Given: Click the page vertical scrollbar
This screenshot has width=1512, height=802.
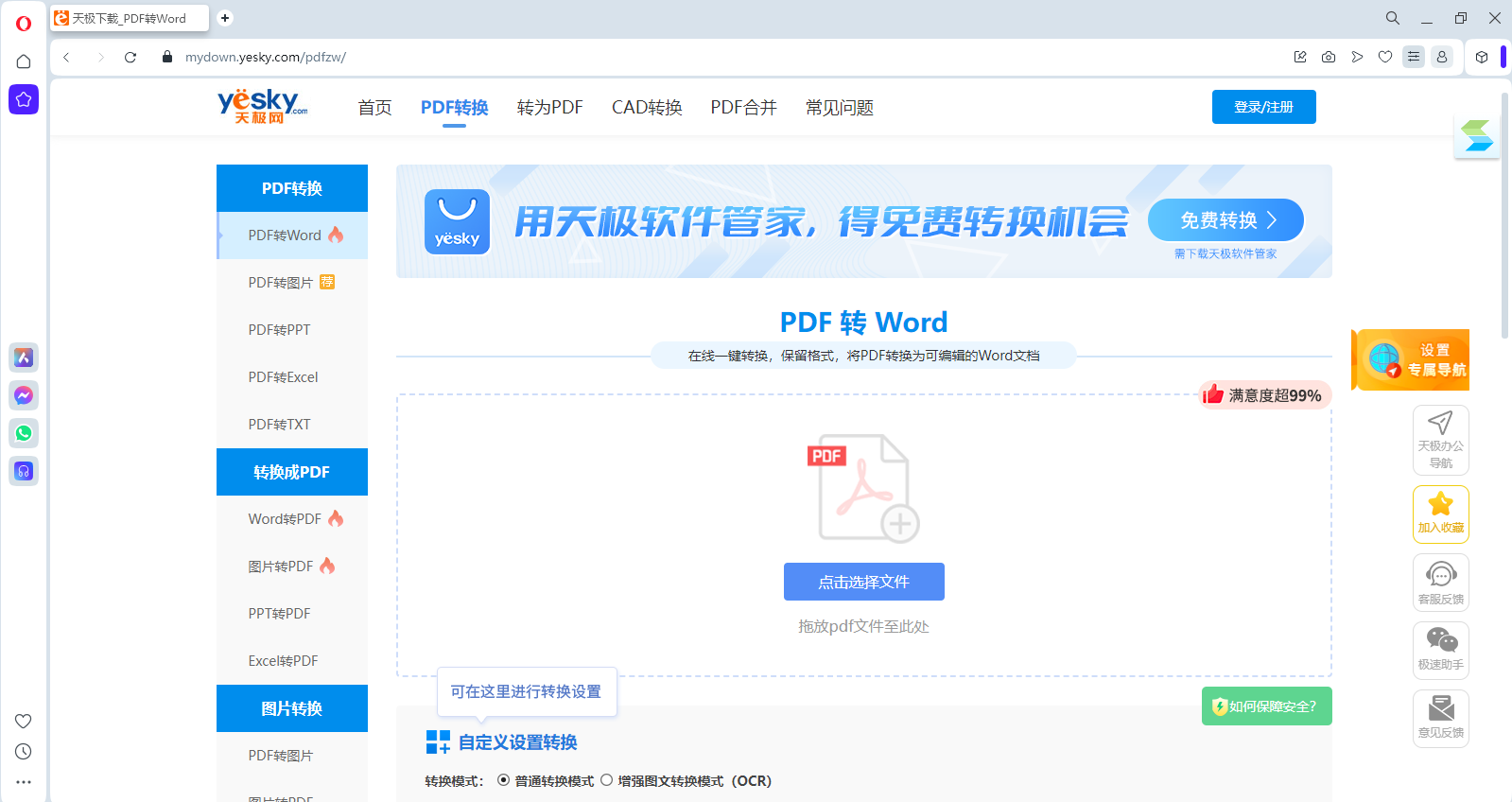Looking at the screenshot, I should tap(1504, 218).
